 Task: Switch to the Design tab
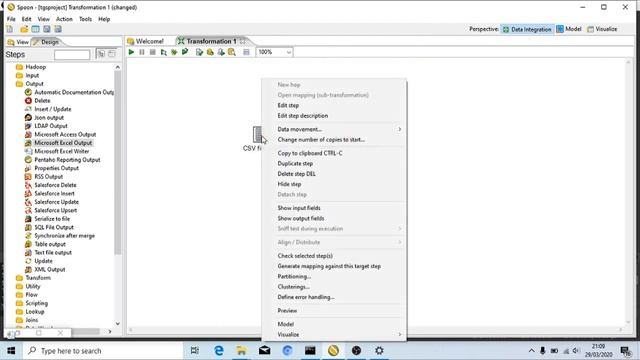pyautogui.click(x=46, y=42)
